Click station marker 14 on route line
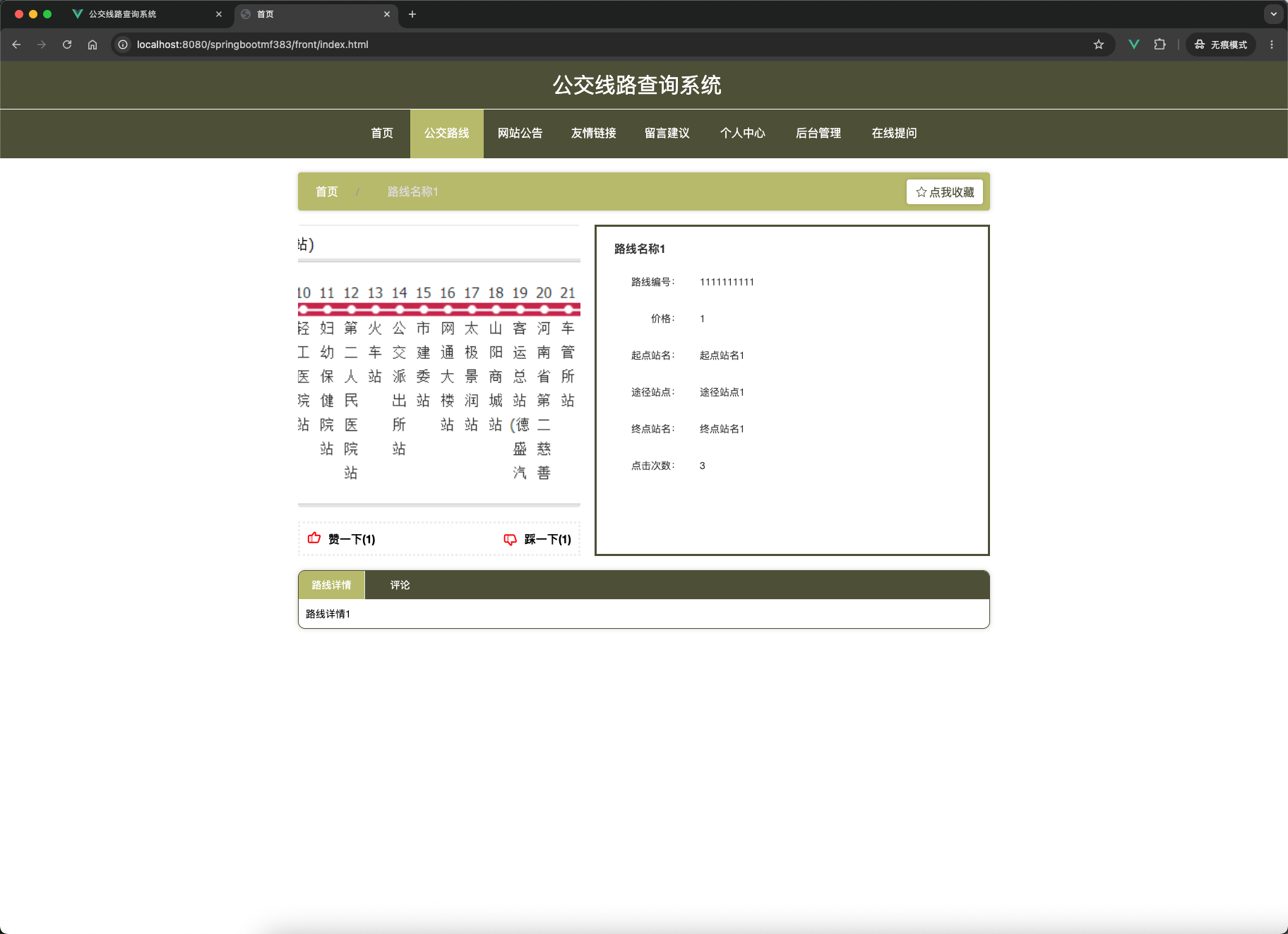The height and width of the screenshot is (934, 1288). 400,309
